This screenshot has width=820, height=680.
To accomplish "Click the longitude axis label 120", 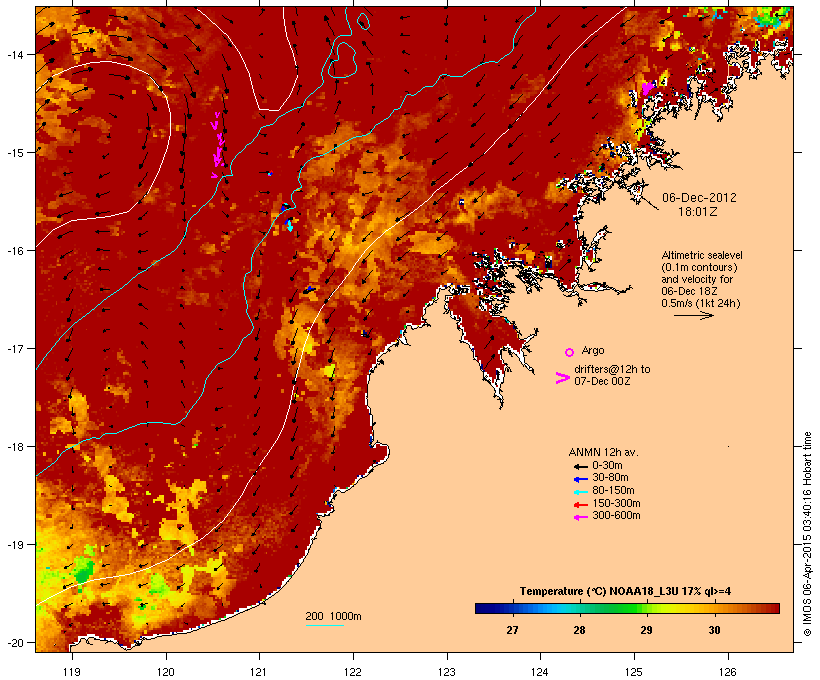I will pos(166,672).
